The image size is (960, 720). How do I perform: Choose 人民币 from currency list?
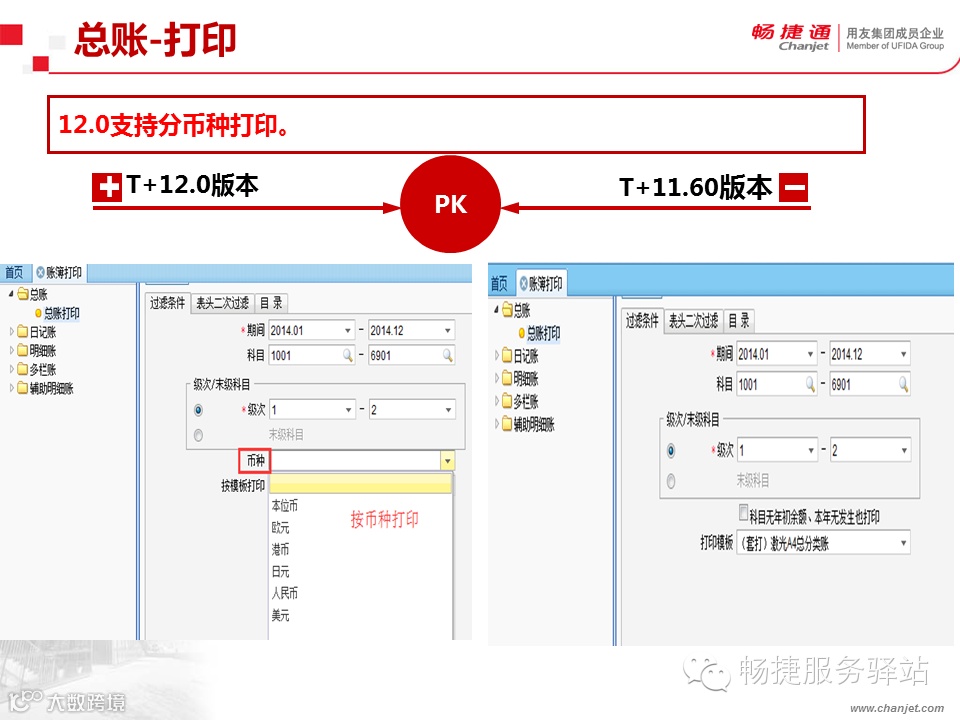[x=285, y=593]
